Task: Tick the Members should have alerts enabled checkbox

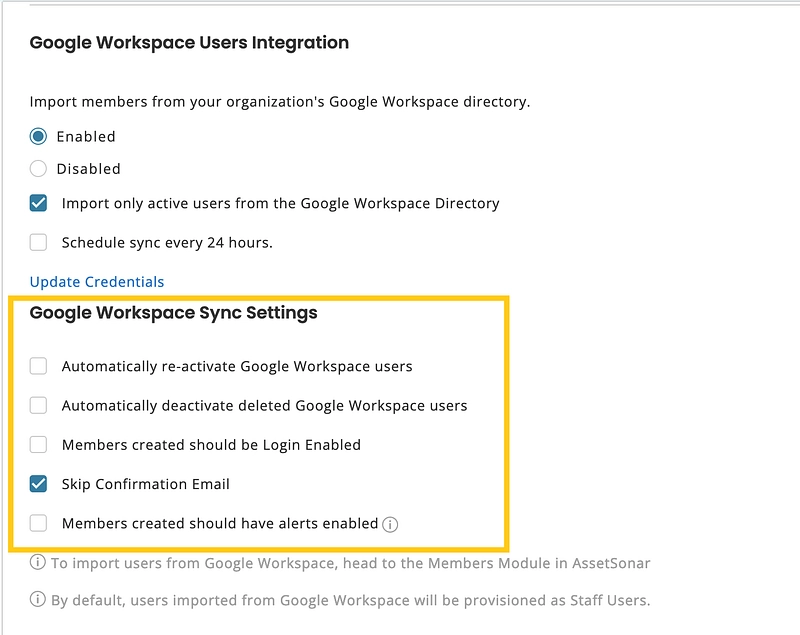Action: point(38,523)
